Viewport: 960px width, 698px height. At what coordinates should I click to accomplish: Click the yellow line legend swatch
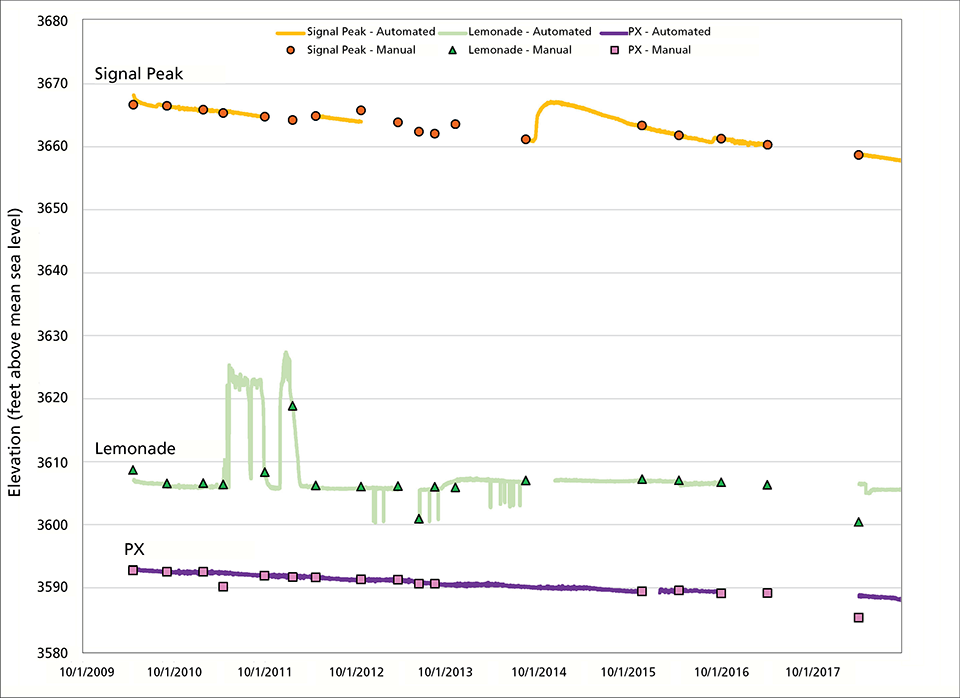click(x=290, y=32)
